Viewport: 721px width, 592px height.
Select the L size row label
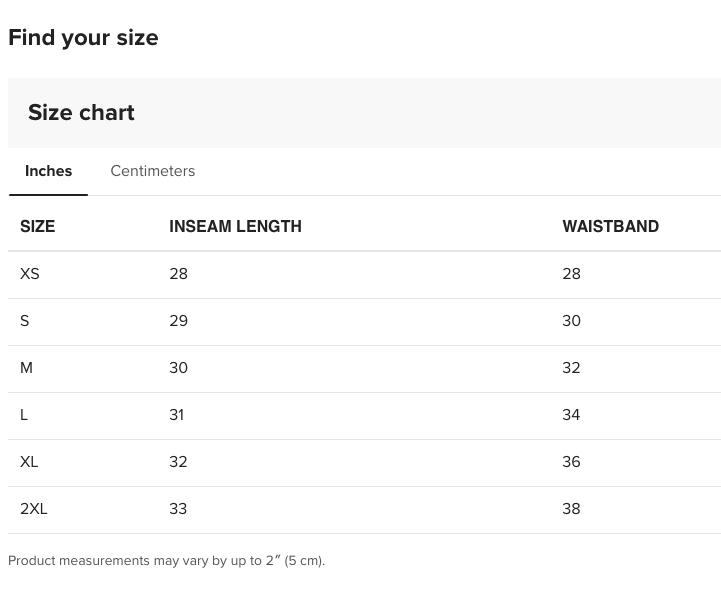coord(24,415)
